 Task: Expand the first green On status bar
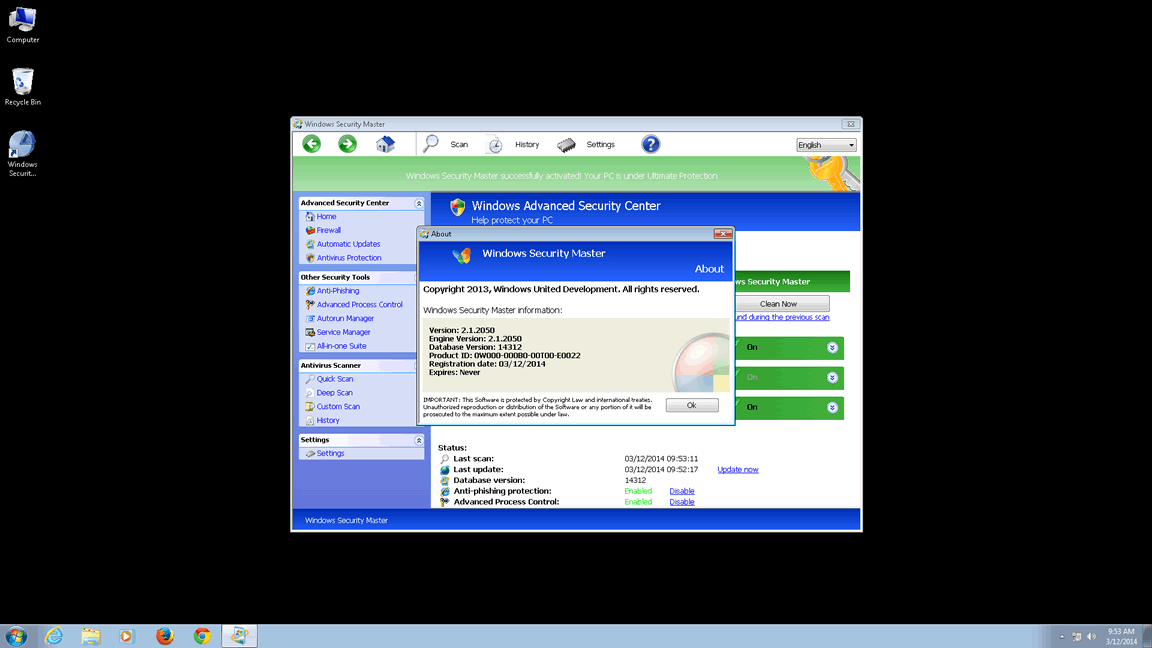click(x=832, y=348)
